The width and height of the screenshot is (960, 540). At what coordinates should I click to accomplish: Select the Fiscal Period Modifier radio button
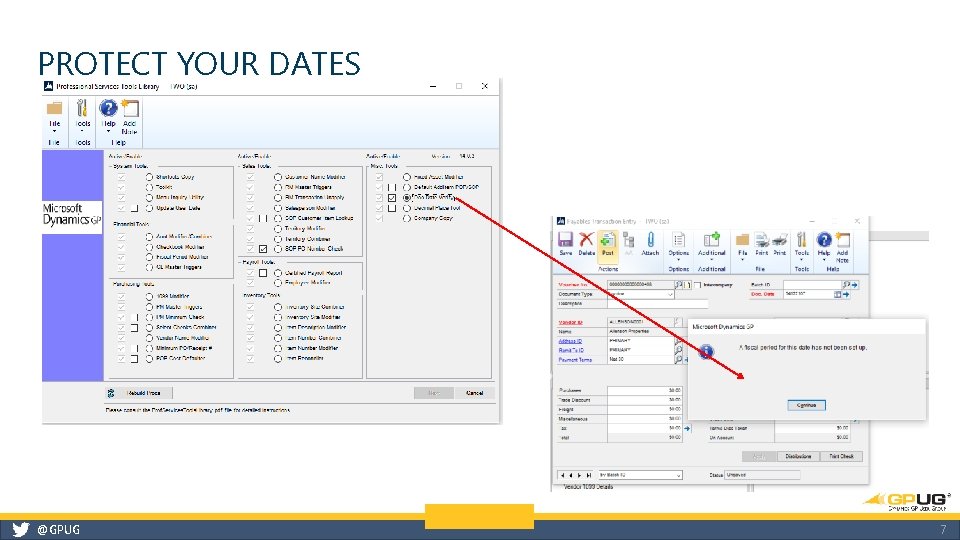click(x=149, y=257)
